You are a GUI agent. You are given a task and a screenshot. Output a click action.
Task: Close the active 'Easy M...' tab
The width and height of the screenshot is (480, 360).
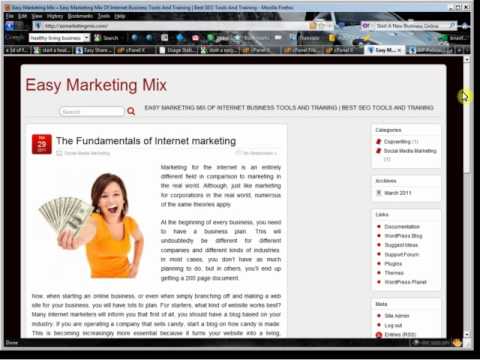[x=399, y=50]
